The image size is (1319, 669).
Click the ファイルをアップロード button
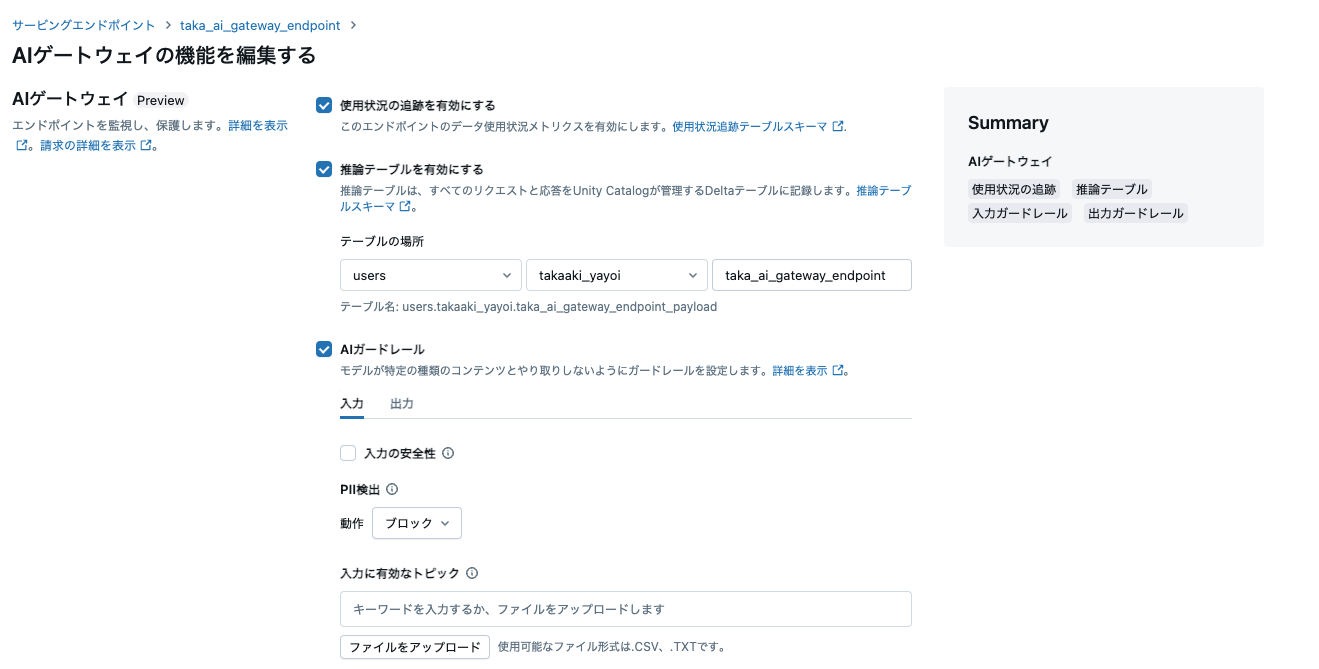point(414,646)
